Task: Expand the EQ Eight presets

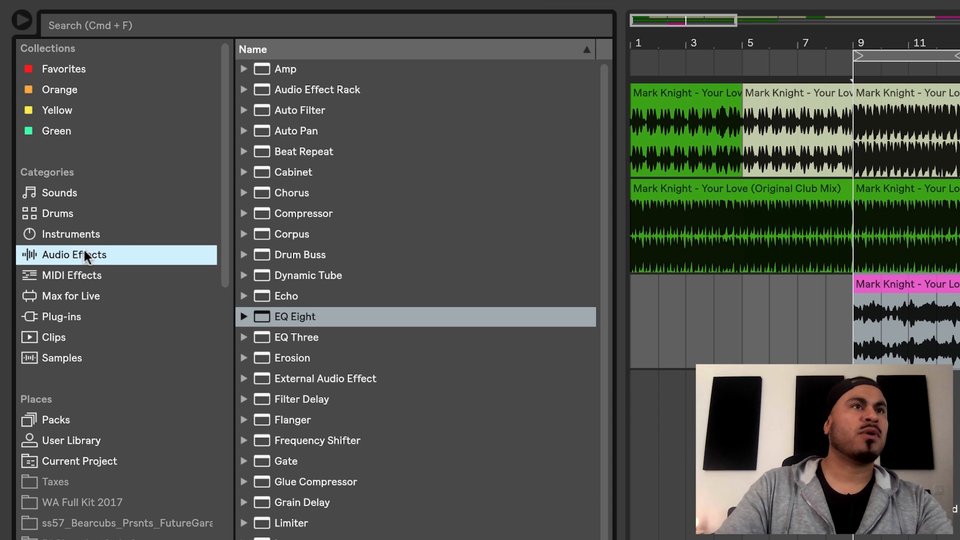Action: click(x=244, y=317)
